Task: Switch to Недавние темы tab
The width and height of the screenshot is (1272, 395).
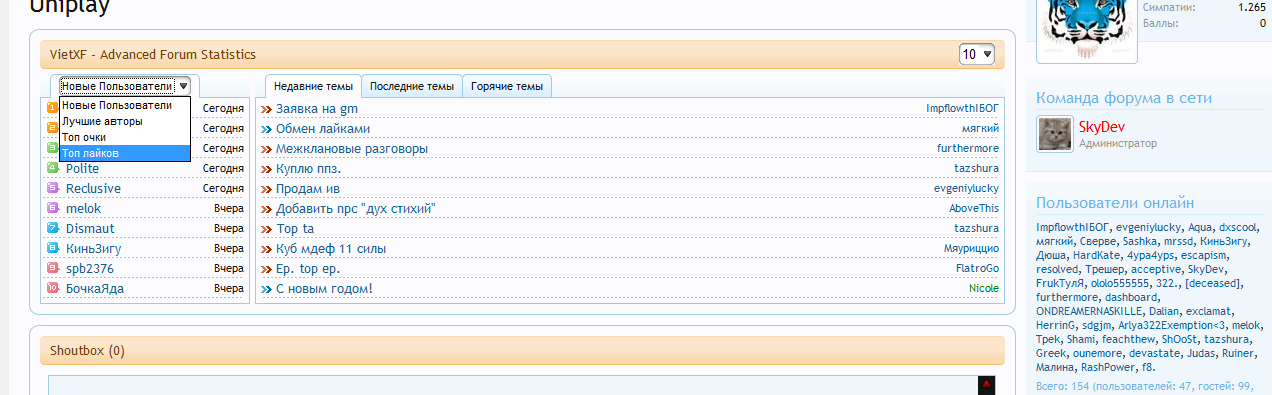Action: pos(313,86)
